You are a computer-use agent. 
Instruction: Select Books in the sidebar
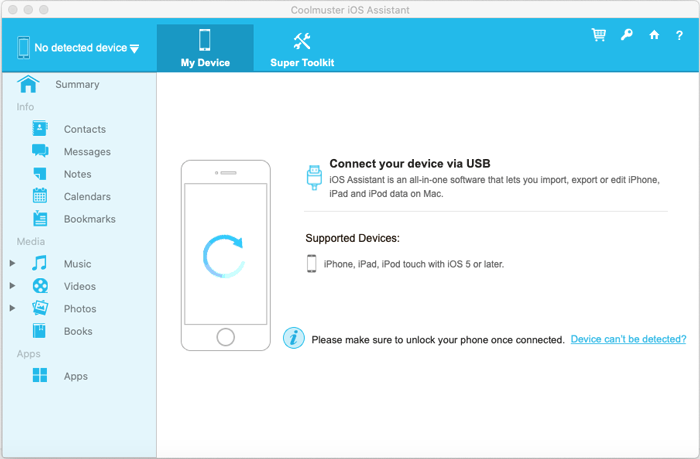(x=78, y=331)
